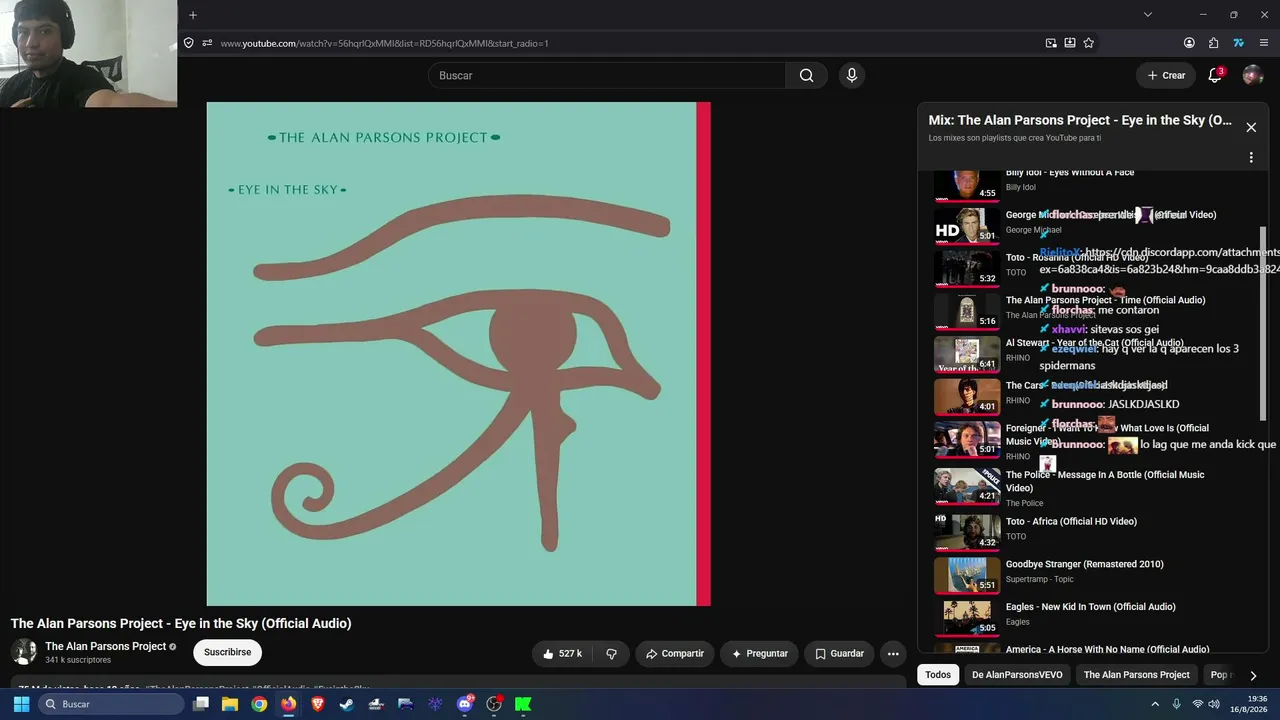Open File Explorer from the taskbar
This screenshot has width=1280, height=720.
point(230,704)
